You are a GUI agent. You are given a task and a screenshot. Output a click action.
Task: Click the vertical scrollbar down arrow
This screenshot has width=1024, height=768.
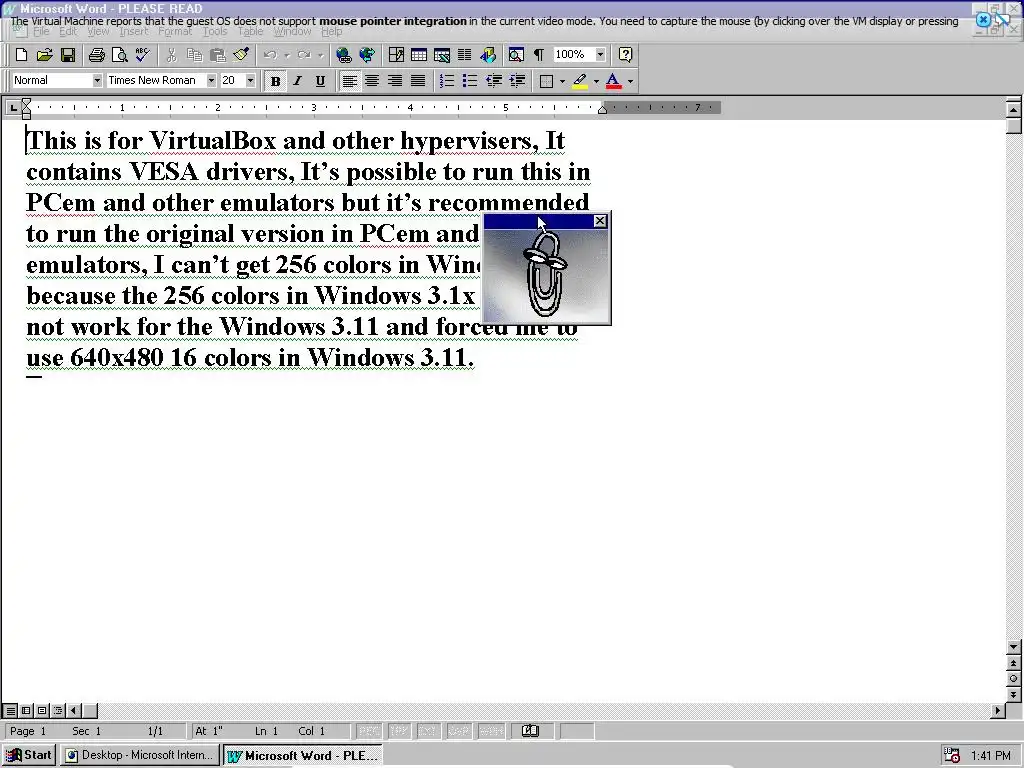point(1014,647)
